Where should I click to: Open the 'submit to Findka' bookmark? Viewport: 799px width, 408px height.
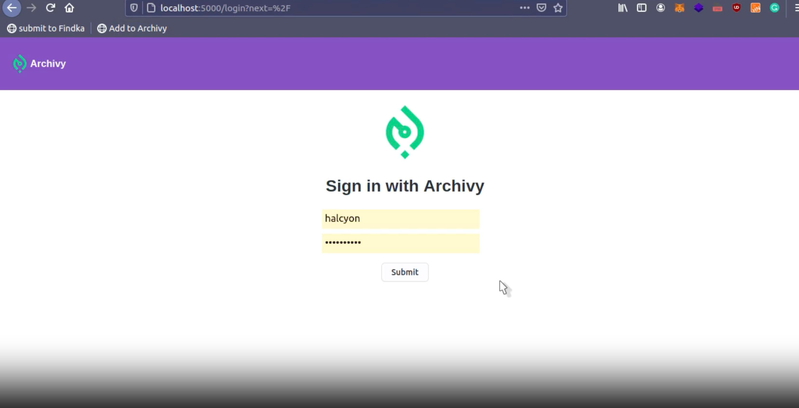46,29
